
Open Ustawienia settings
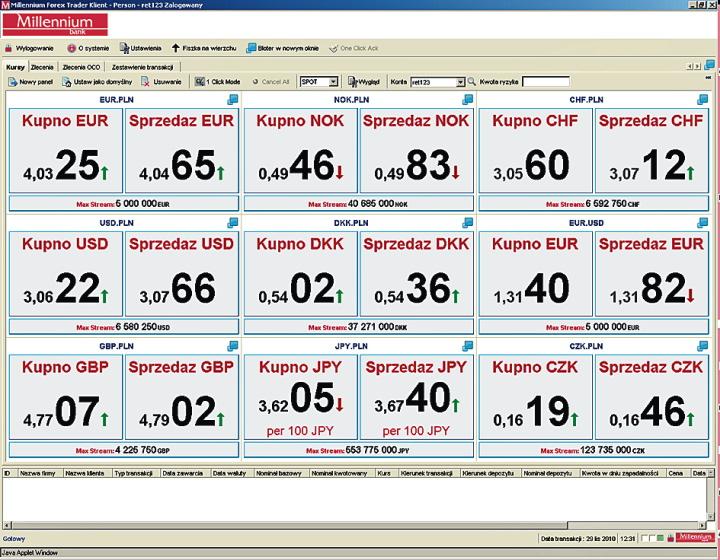click(x=124, y=47)
